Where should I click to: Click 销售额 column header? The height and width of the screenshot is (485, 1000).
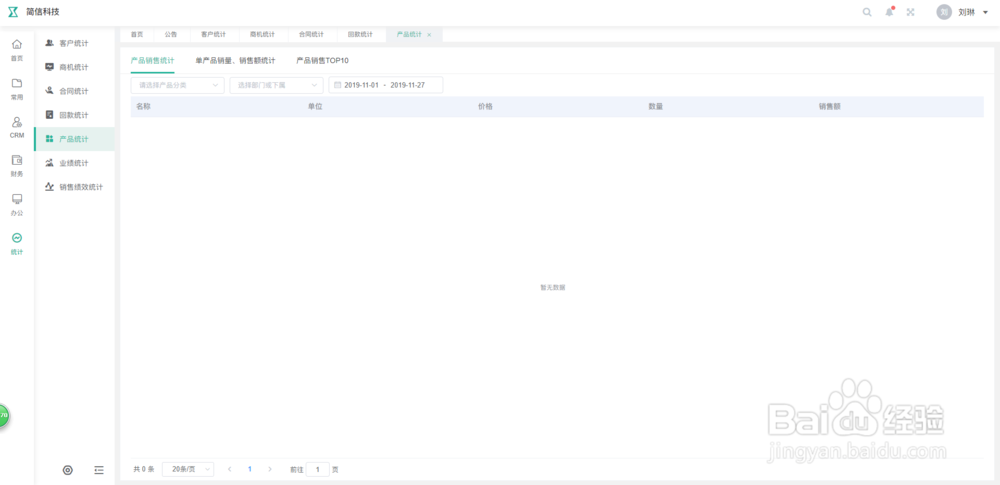click(830, 107)
